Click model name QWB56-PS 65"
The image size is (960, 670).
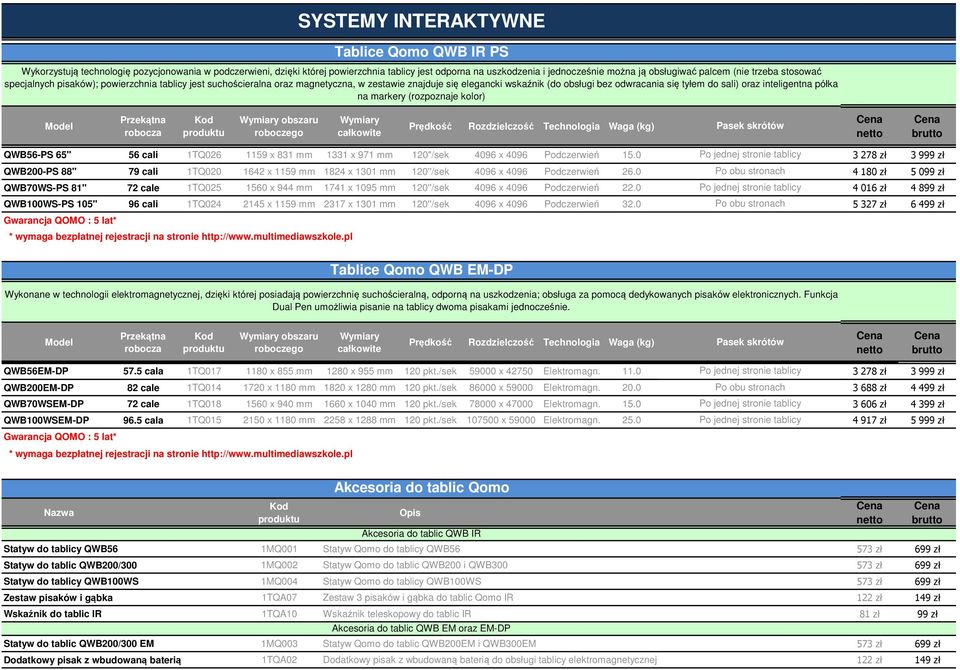(x=37, y=155)
